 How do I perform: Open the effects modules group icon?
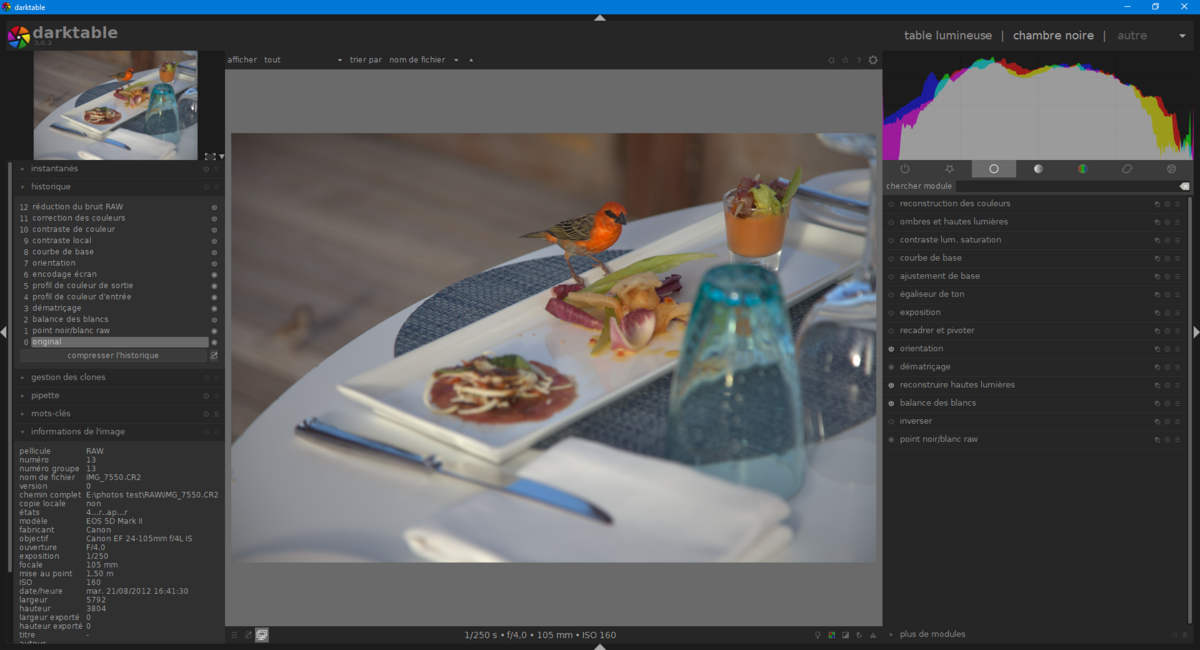click(x=1171, y=169)
